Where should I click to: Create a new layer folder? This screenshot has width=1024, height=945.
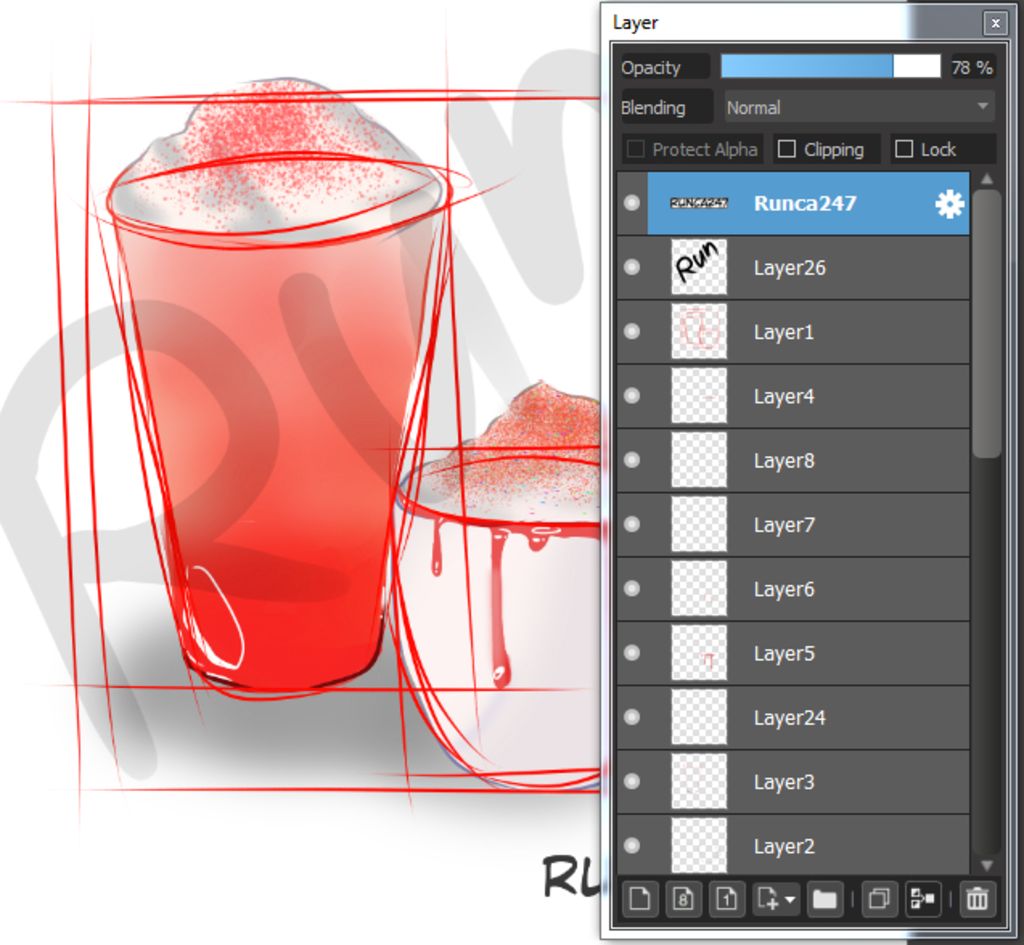click(x=824, y=899)
